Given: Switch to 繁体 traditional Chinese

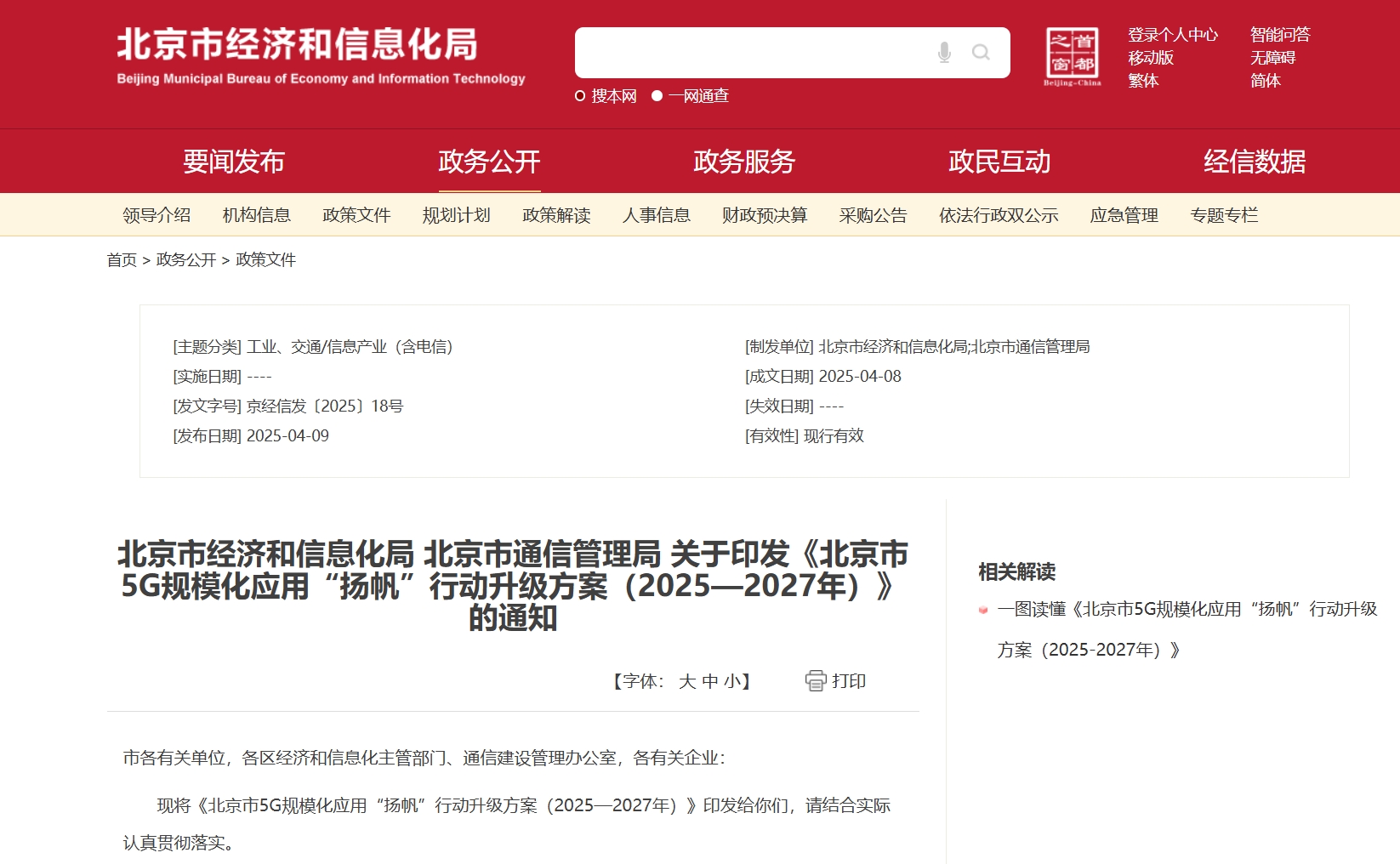Looking at the screenshot, I should pos(1143,81).
